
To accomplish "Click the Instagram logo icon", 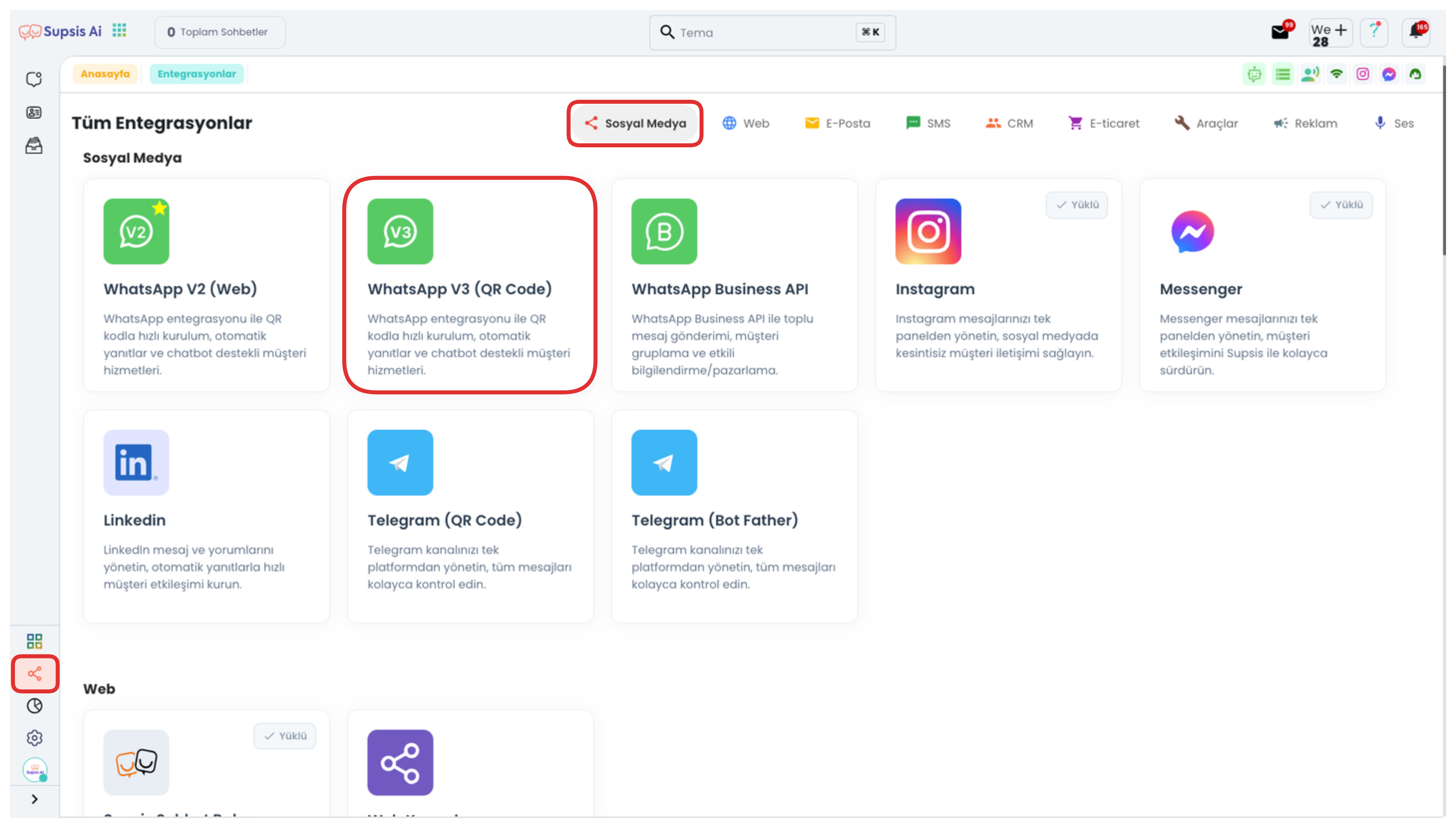I will coord(928,231).
